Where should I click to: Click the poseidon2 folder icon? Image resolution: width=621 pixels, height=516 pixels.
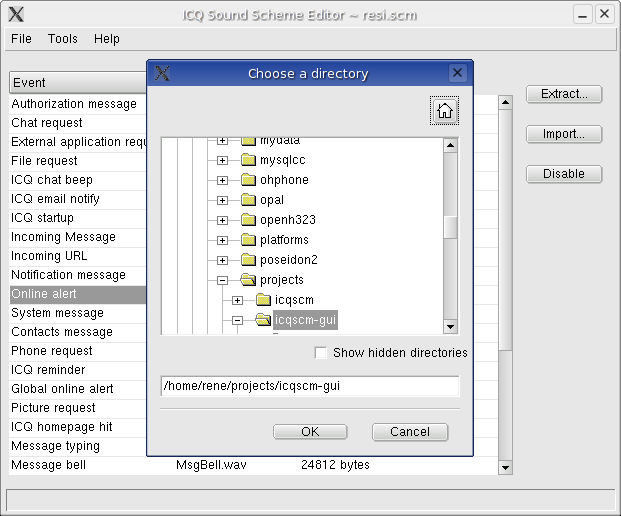point(248,260)
